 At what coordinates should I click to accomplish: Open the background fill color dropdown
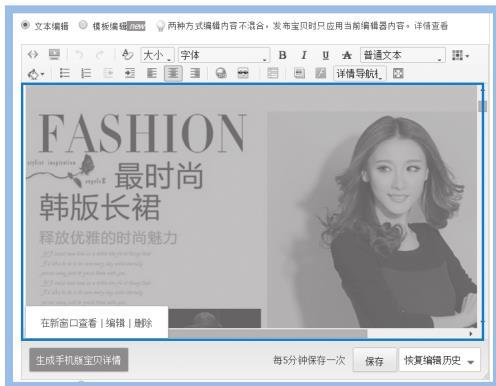point(36,74)
